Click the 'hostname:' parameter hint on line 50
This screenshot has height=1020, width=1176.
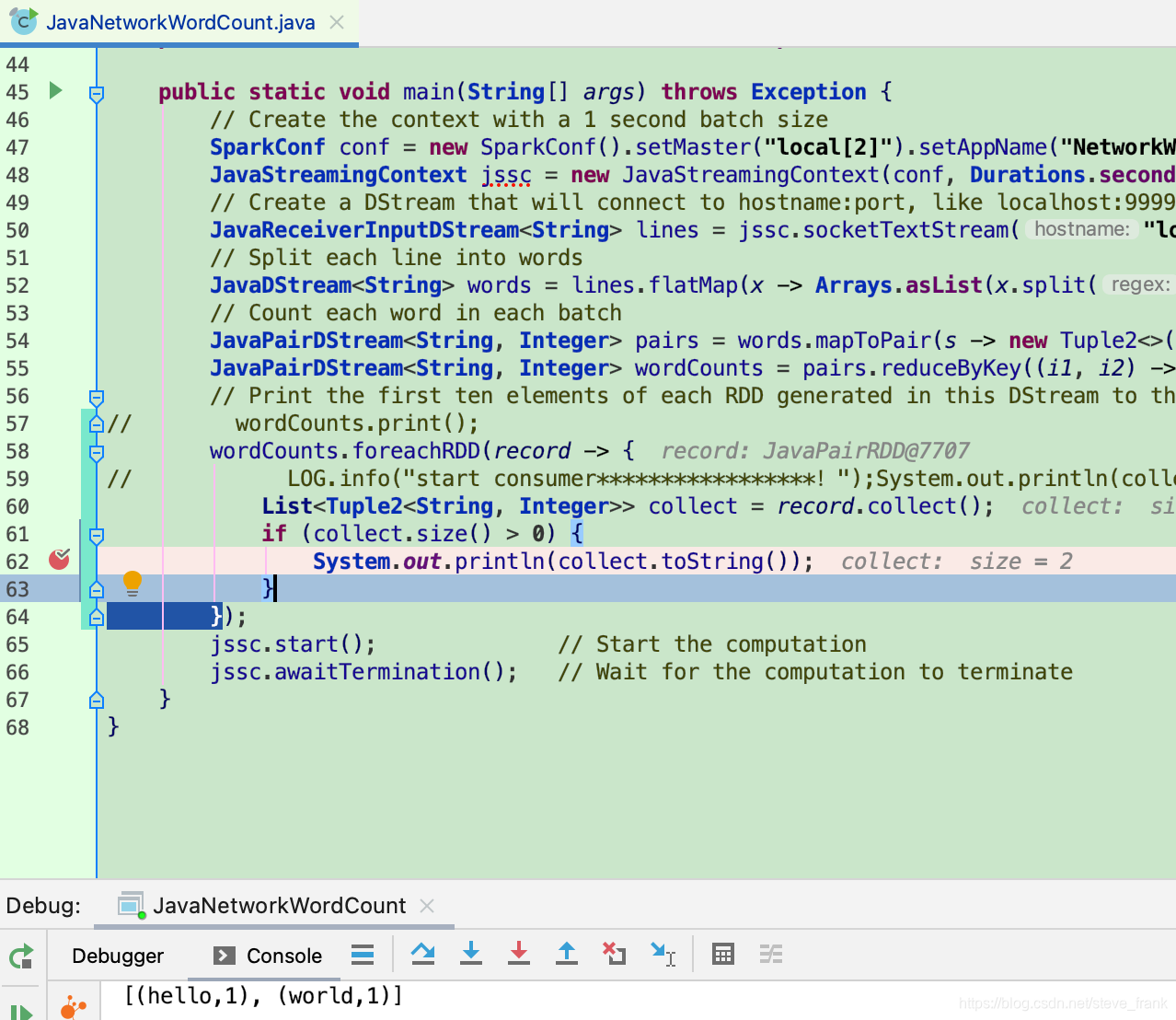1081,229
